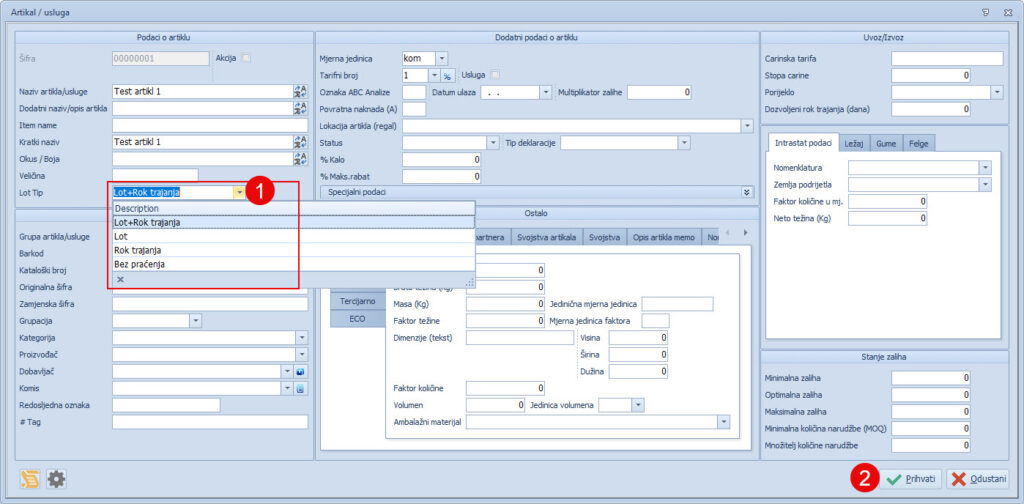Enable the Usluga checkbox
The height and width of the screenshot is (504, 1024).
pyautogui.click(x=494, y=75)
